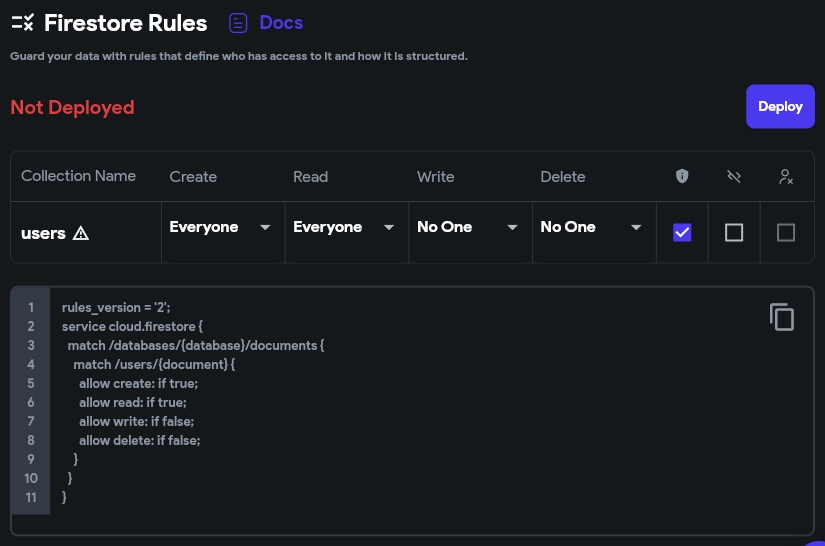
Task: Click line 5 allow create rule
Action: click(x=138, y=383)
